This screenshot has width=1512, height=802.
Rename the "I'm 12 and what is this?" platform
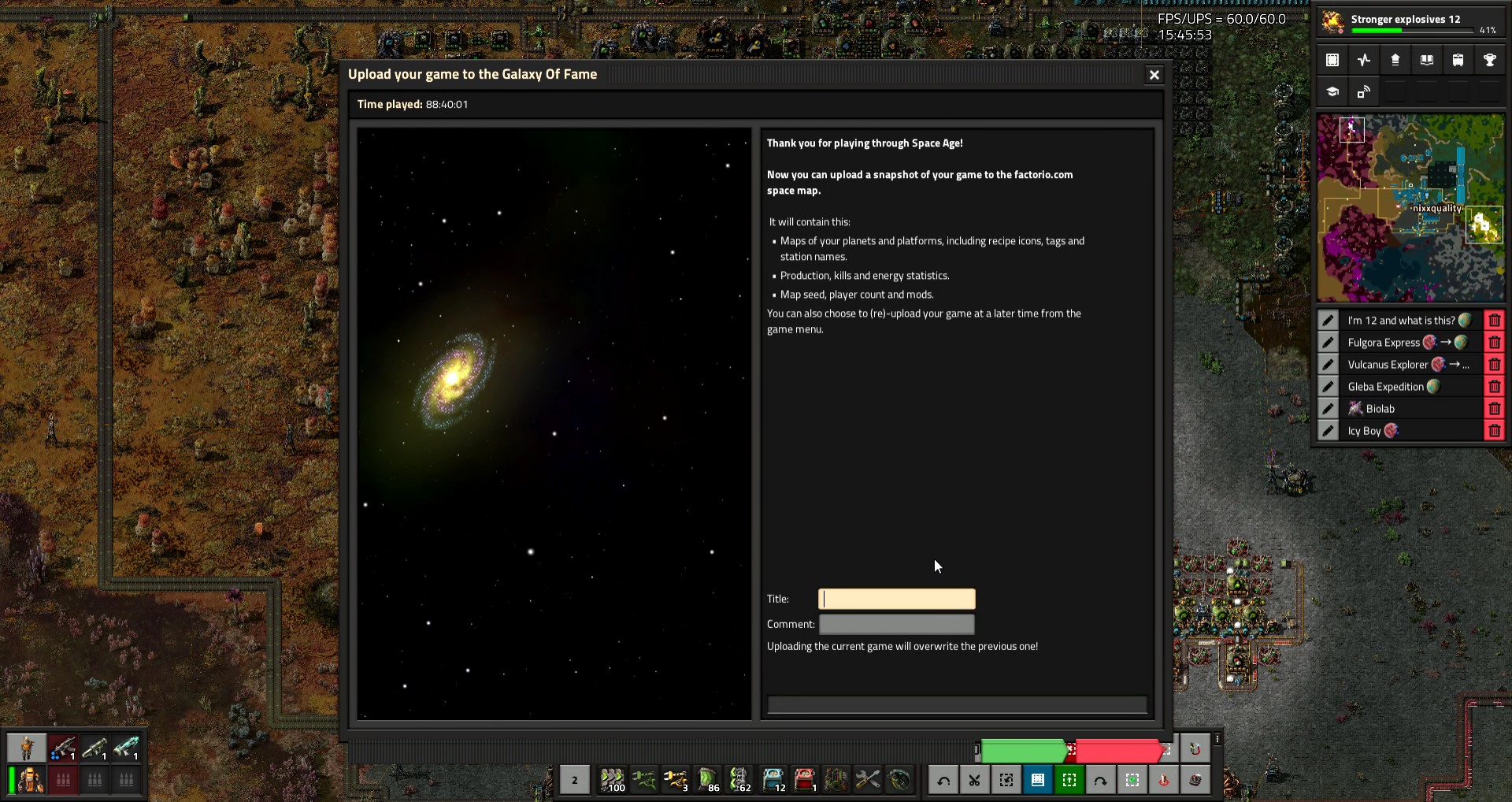point(1329,321)
